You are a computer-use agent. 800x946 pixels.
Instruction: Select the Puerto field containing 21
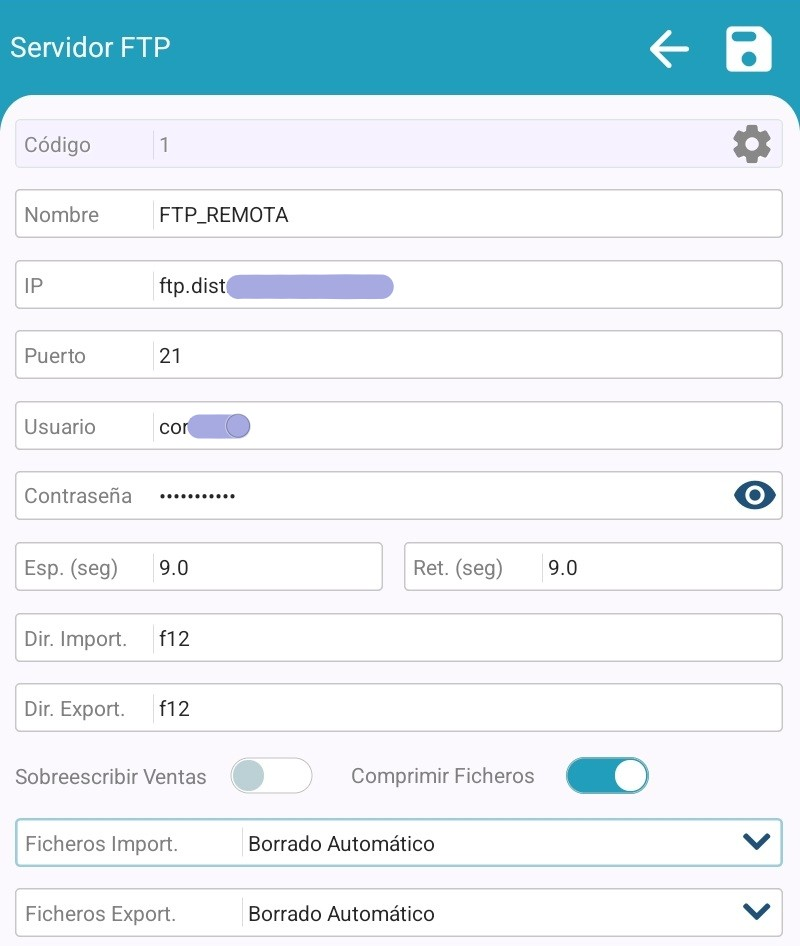465,356
